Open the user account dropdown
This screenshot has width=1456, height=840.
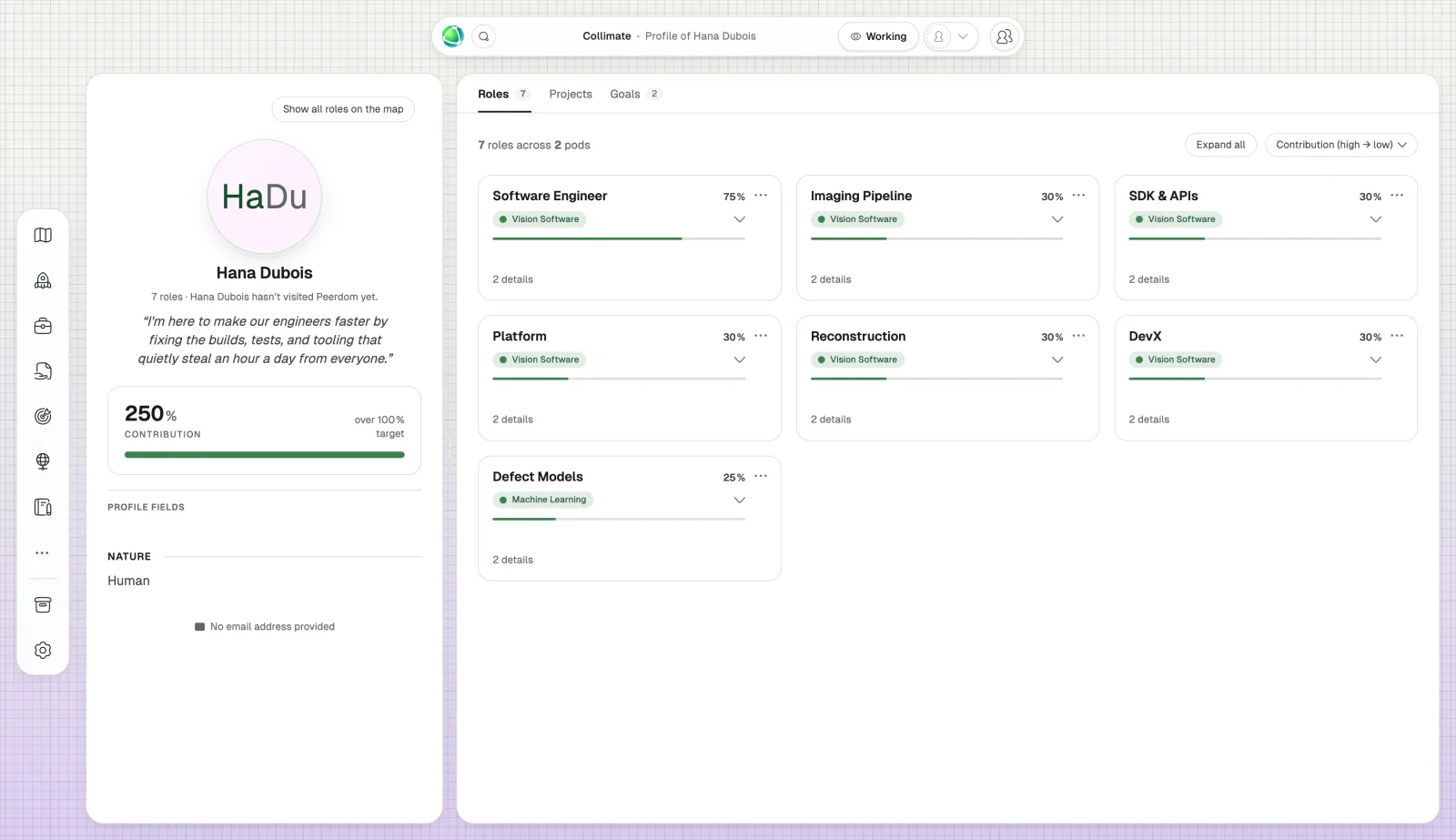[951, 36]
